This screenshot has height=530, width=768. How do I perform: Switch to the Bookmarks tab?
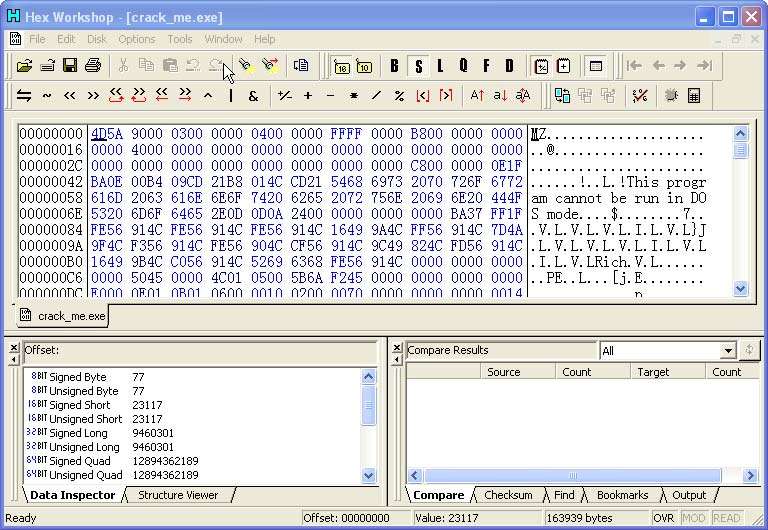click(622, 495)
